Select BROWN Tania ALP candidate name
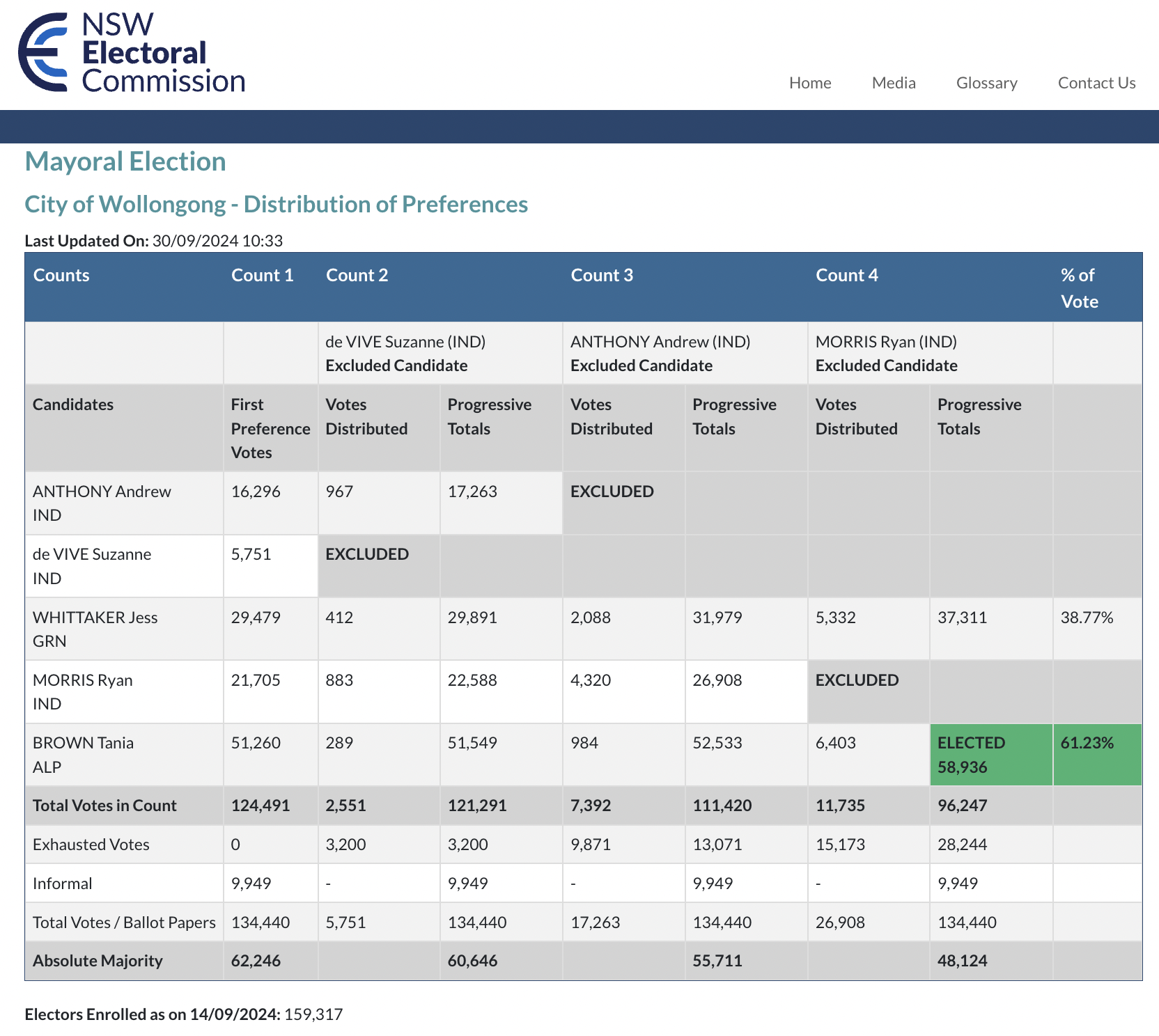The width and height of the screenshot is (1159, 1036). point(83,755)
